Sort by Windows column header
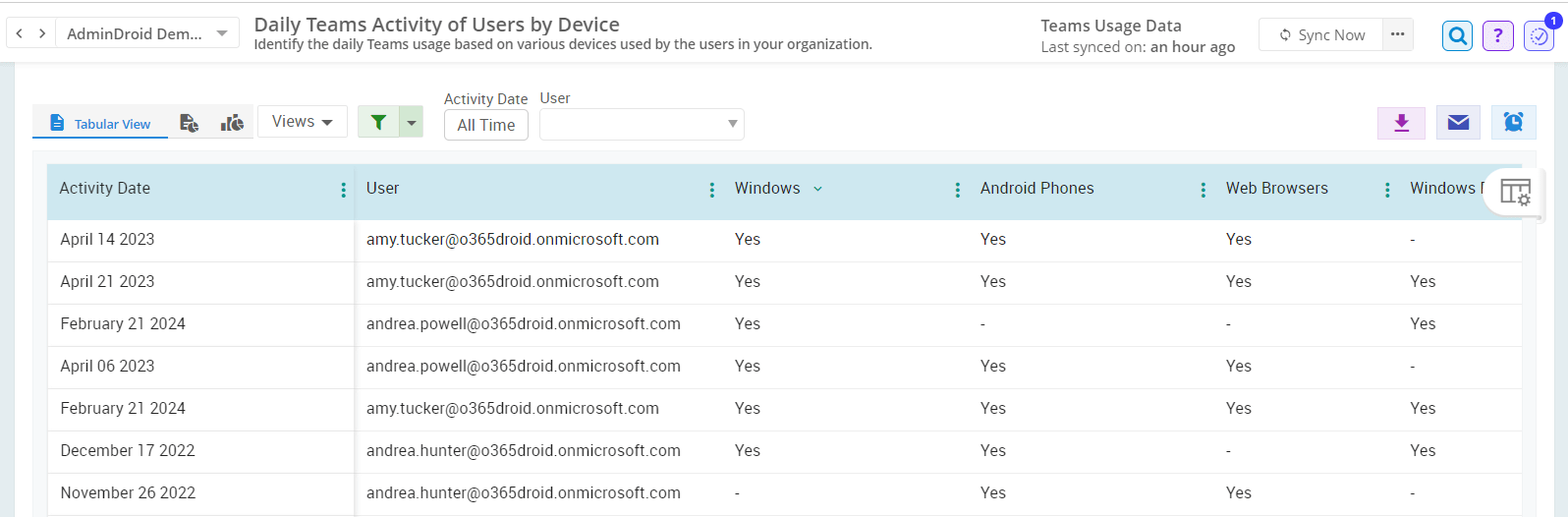1568x517 pixels. coord(767,189)
